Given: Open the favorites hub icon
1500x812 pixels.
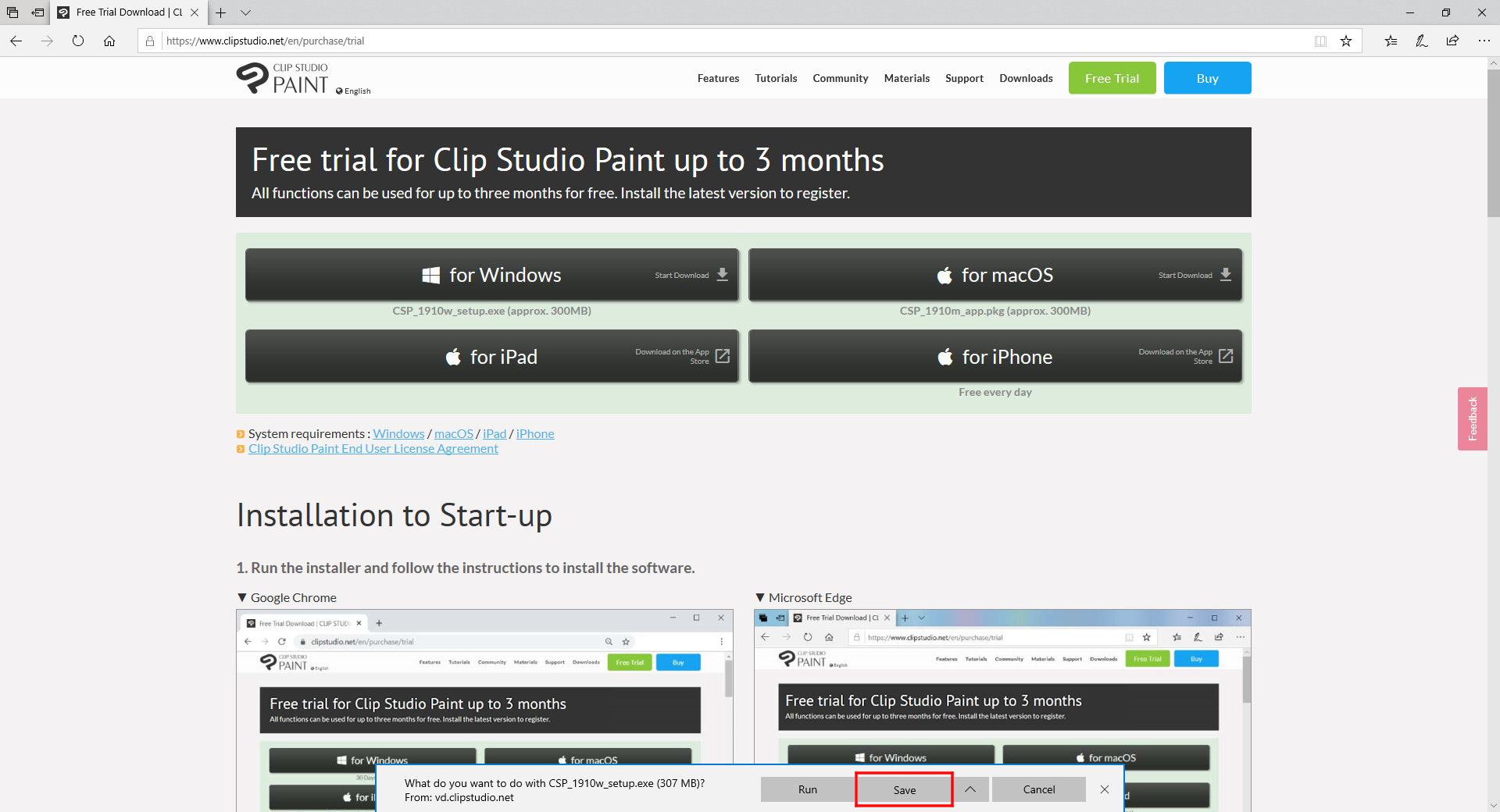Looking at the screenshot, I should tap(1391, 41).
